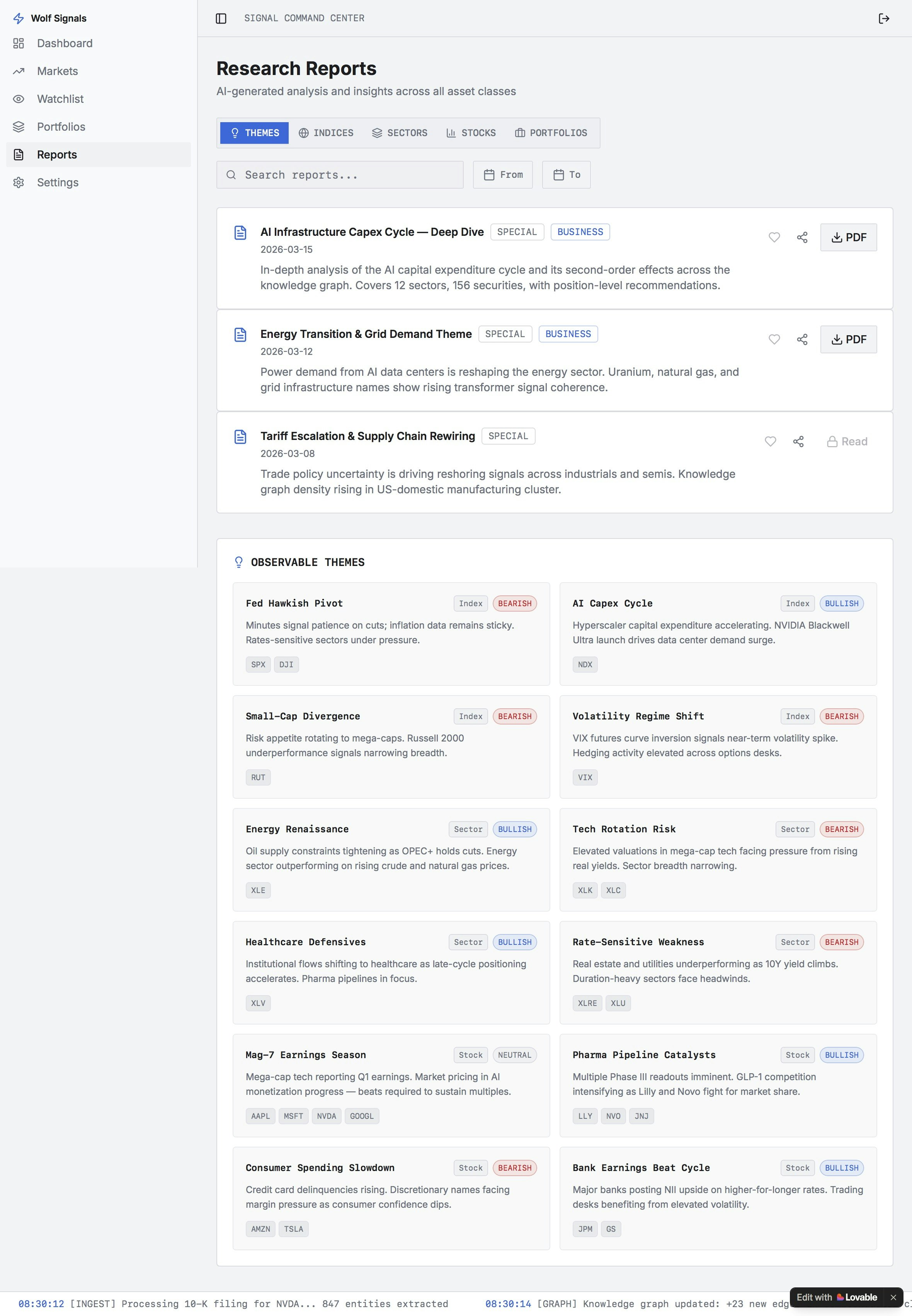Heart the Energy Transition report
Screen dimensions: 912x1316
coord(774,339)
